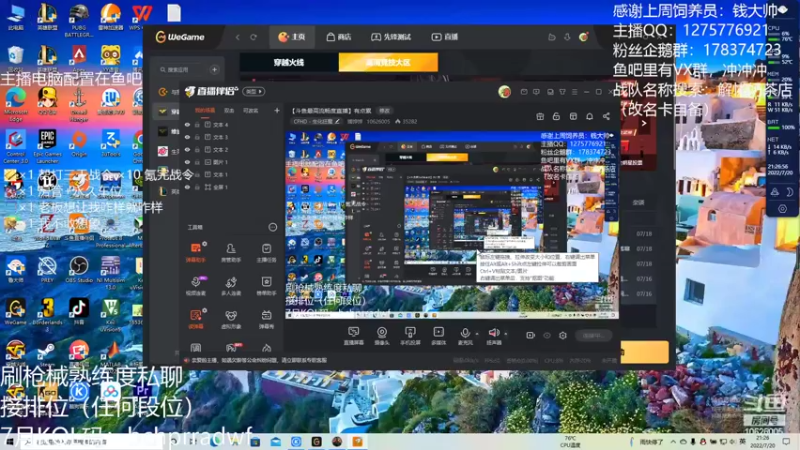This screenshot has height=450, width=800.
Task: Expand speaker options arrow
Action: (506, 334)
